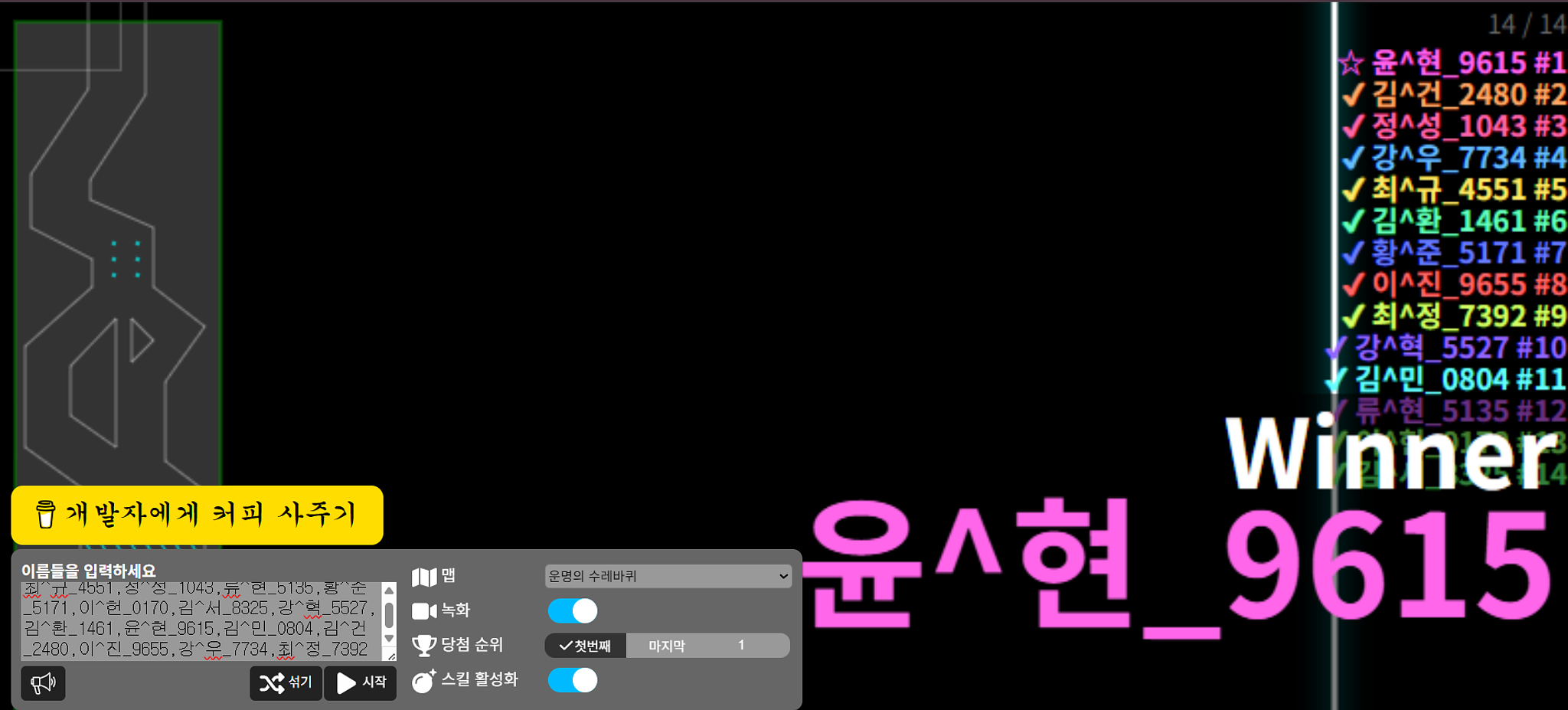Click the play triangle icon on 시작 button
Image resolution: width=1568 pixels, height=710 pixels.
345,683
